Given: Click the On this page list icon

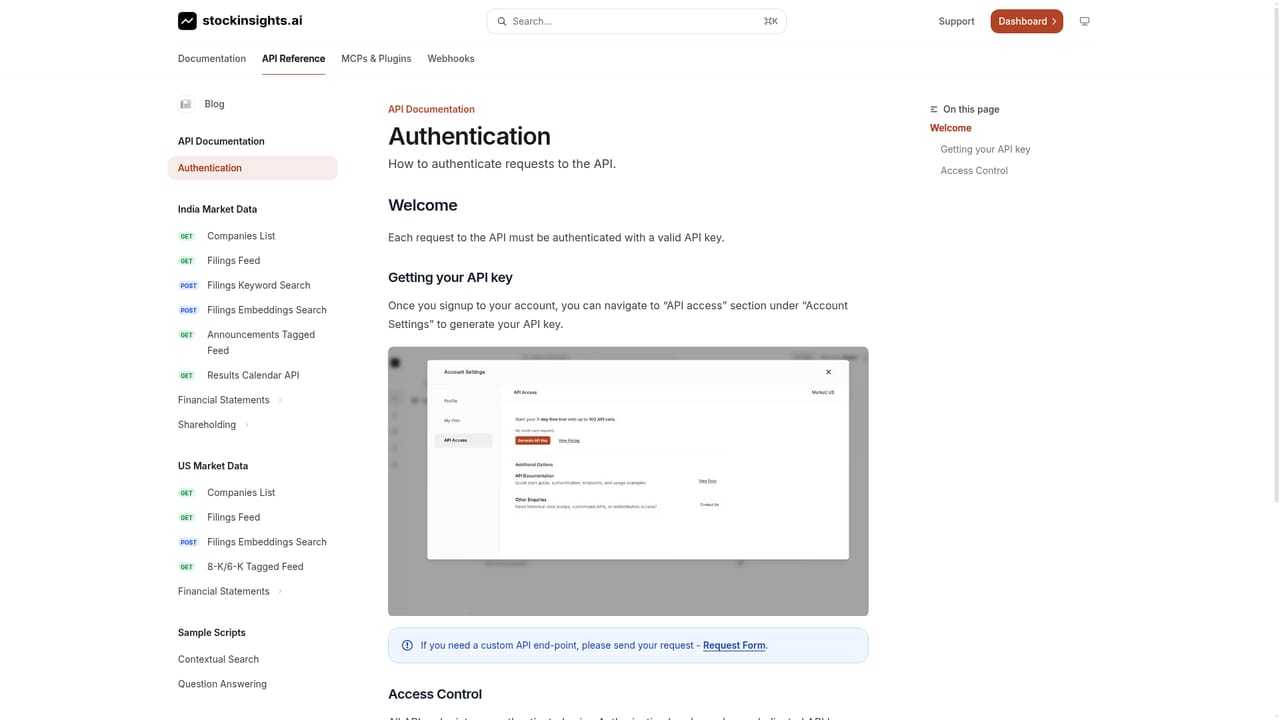Looking at the screenshot, I should (x=934, y=109).
